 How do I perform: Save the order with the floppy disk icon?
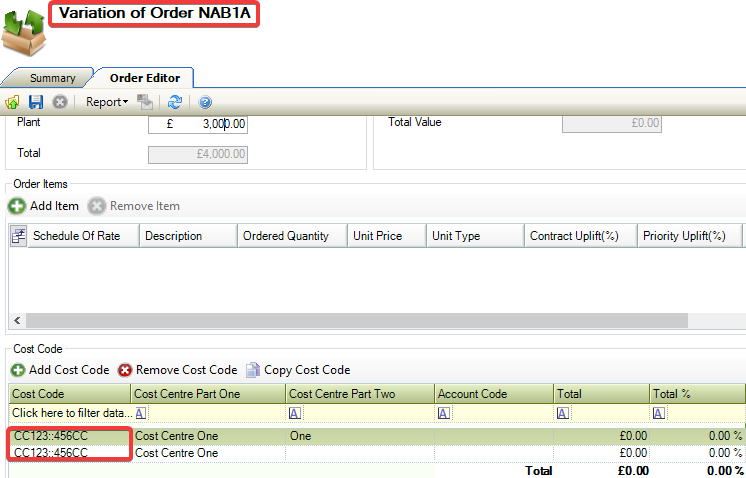point(36,102)
